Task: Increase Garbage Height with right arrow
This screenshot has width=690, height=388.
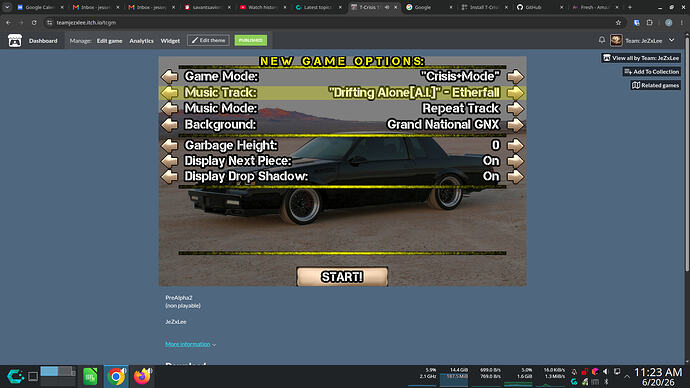Action: [x=515, y=145]
